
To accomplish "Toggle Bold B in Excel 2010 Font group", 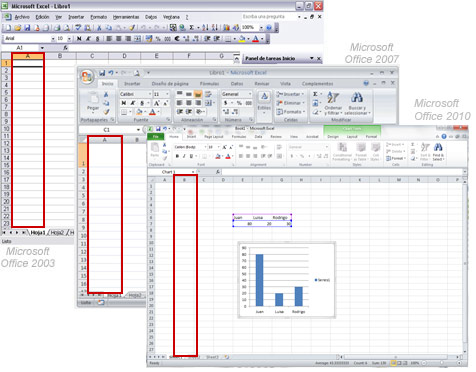I will pos(177,156).
